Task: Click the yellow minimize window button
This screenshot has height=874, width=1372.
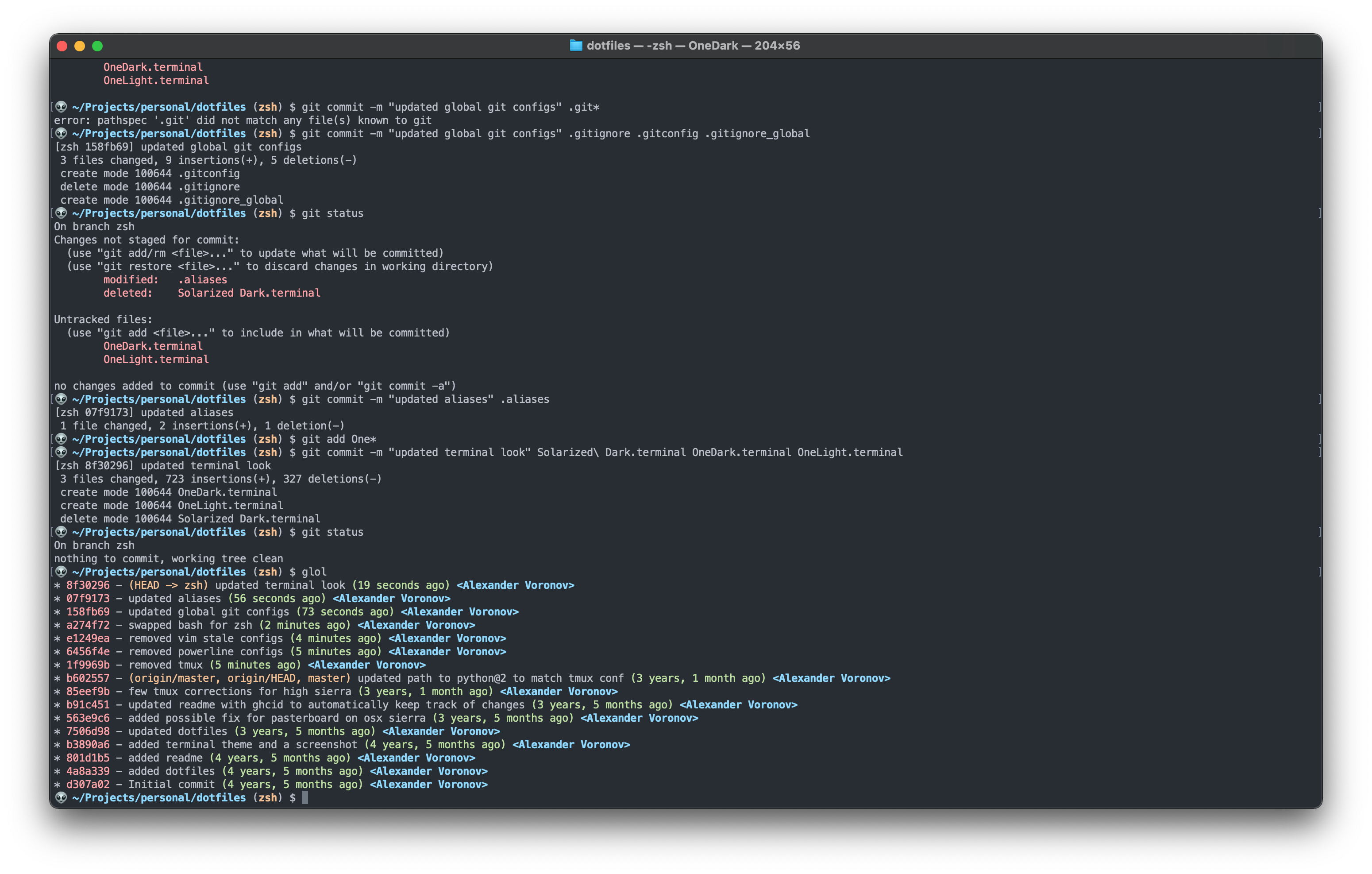Action: coord(80,46)
